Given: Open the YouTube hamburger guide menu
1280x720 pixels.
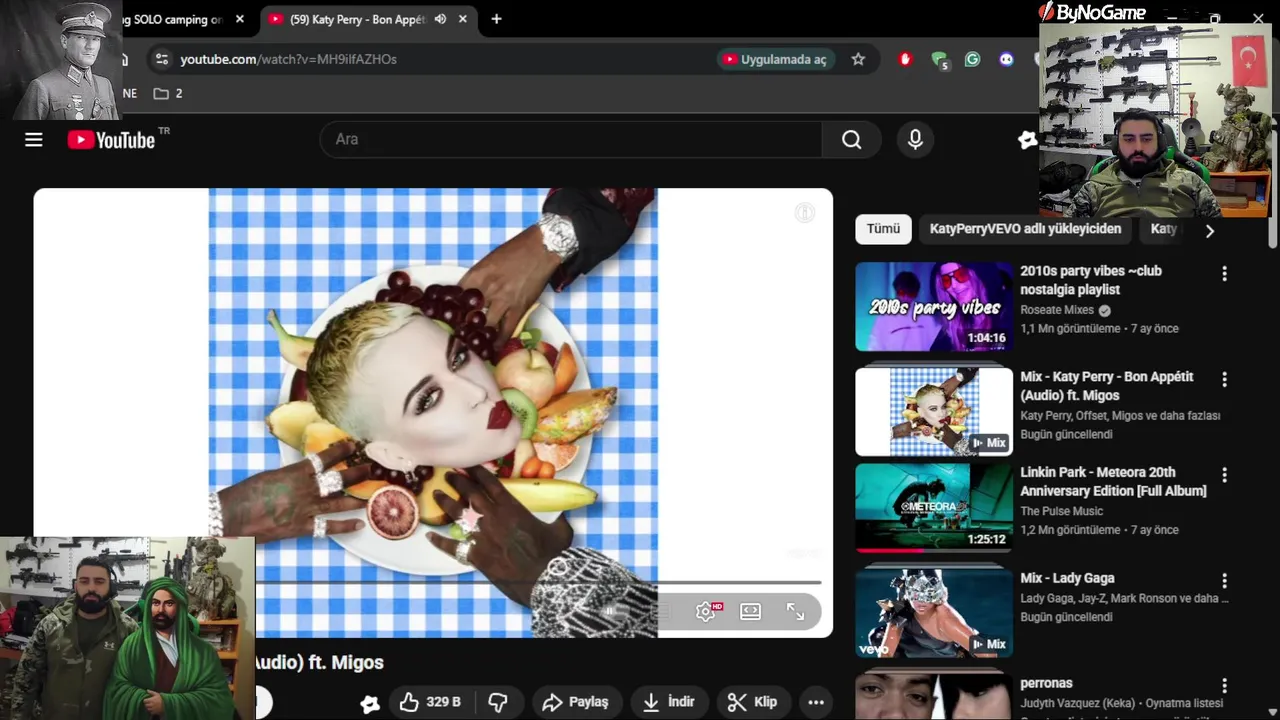Looking at the screenshot, I should 34,140.
